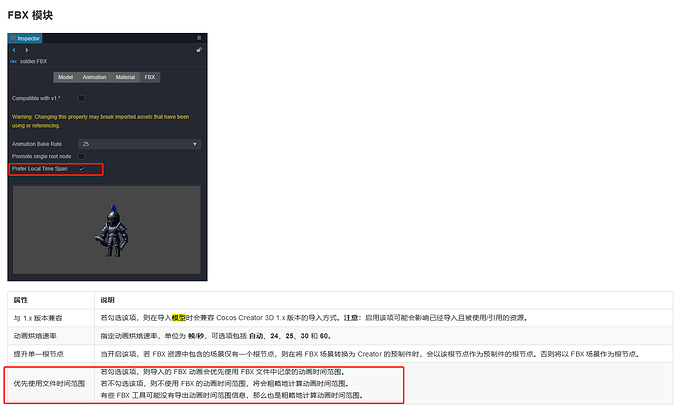Enable Compatible with v1.* checkbox
This screenshot has height=409, width=690.
coord(81,99)
